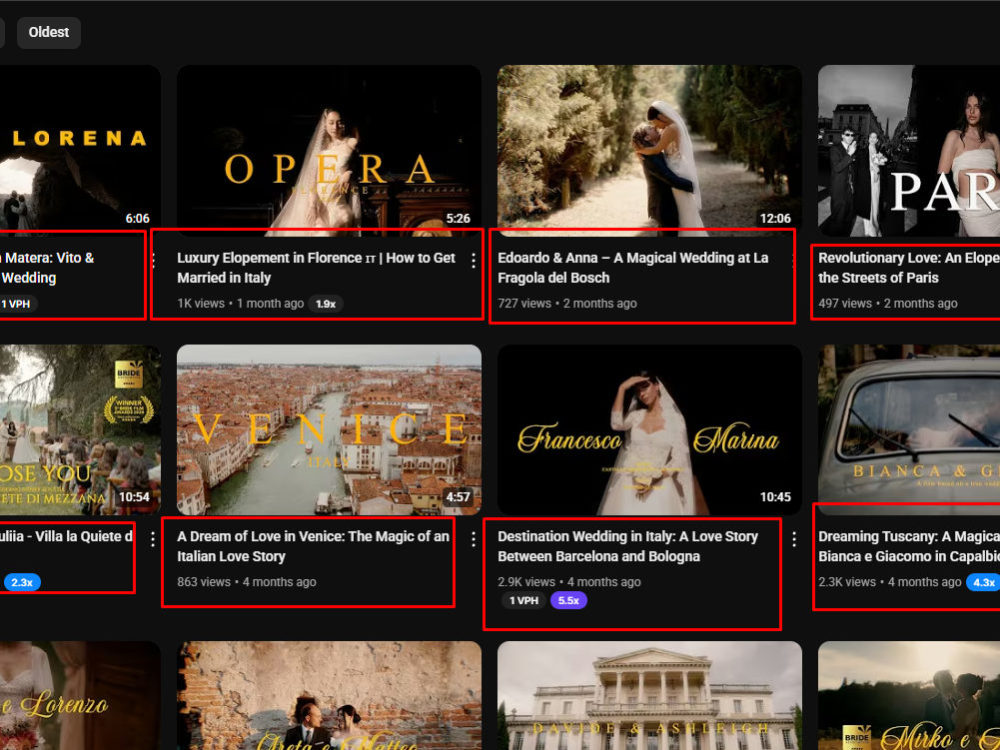Open options menu for Matera Vito video
Screen dimensions: 1000x750
(154, 260)
